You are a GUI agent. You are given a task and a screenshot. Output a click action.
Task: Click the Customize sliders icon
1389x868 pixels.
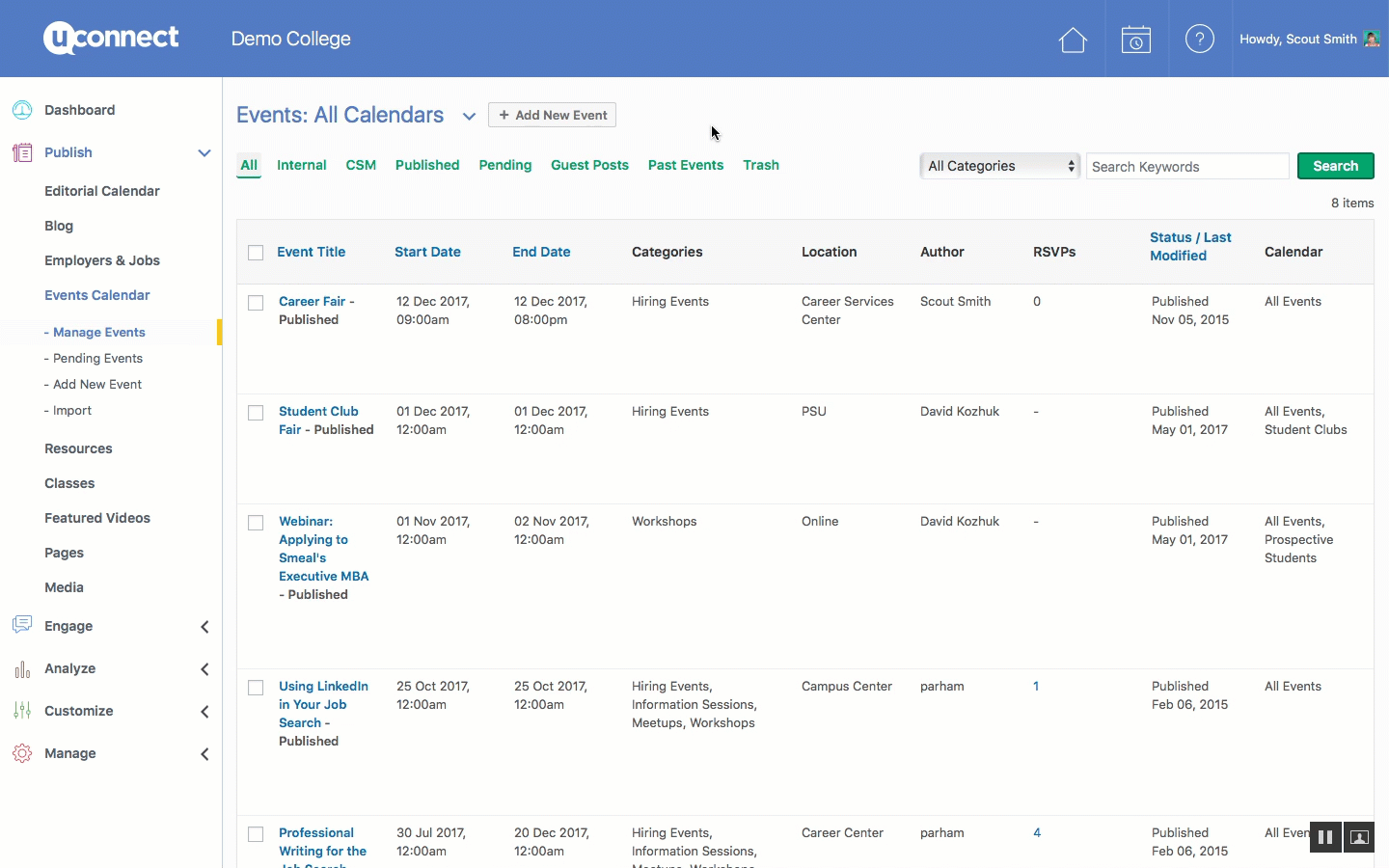click(22, 711)
